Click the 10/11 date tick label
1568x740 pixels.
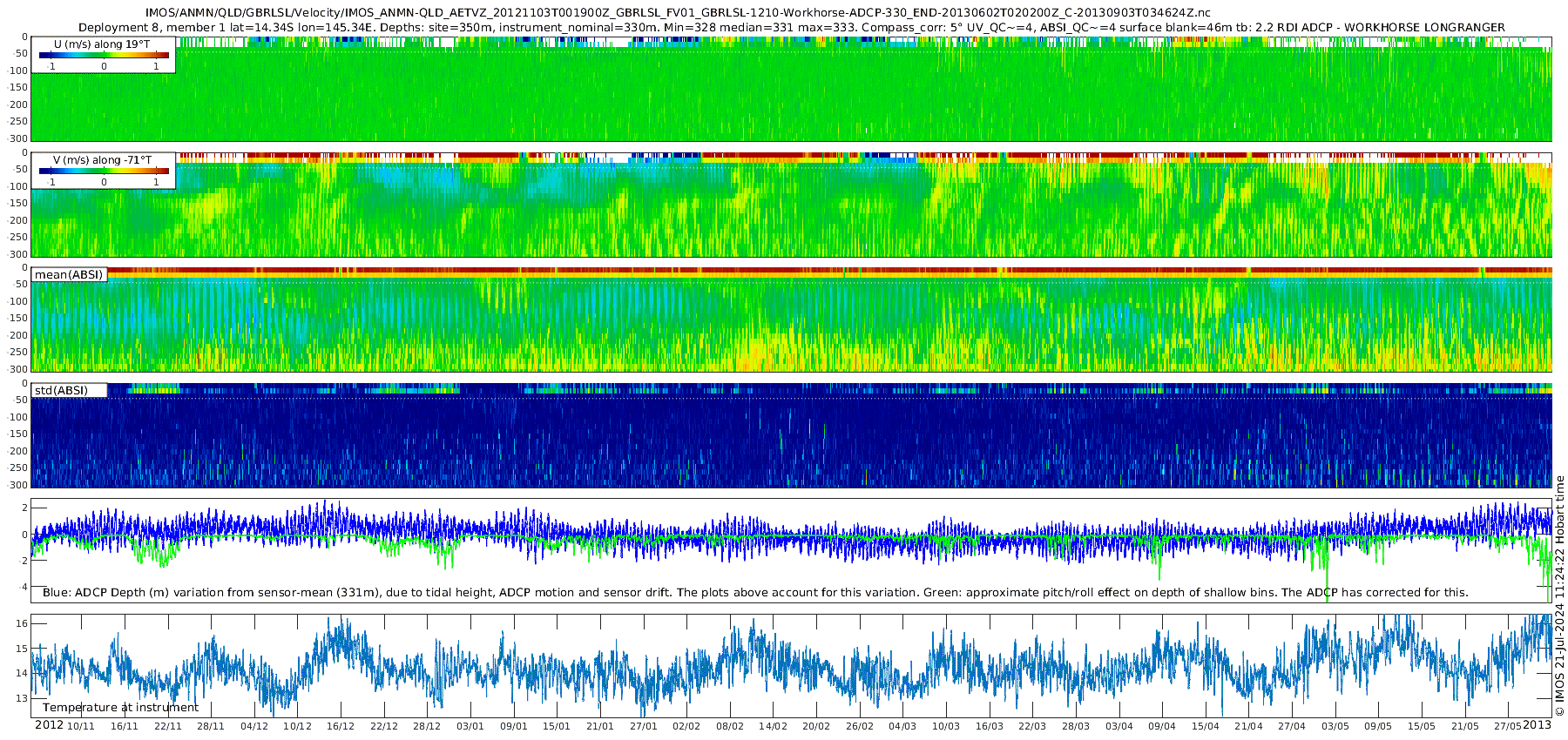pyautogui.click(x=81, y=726)
